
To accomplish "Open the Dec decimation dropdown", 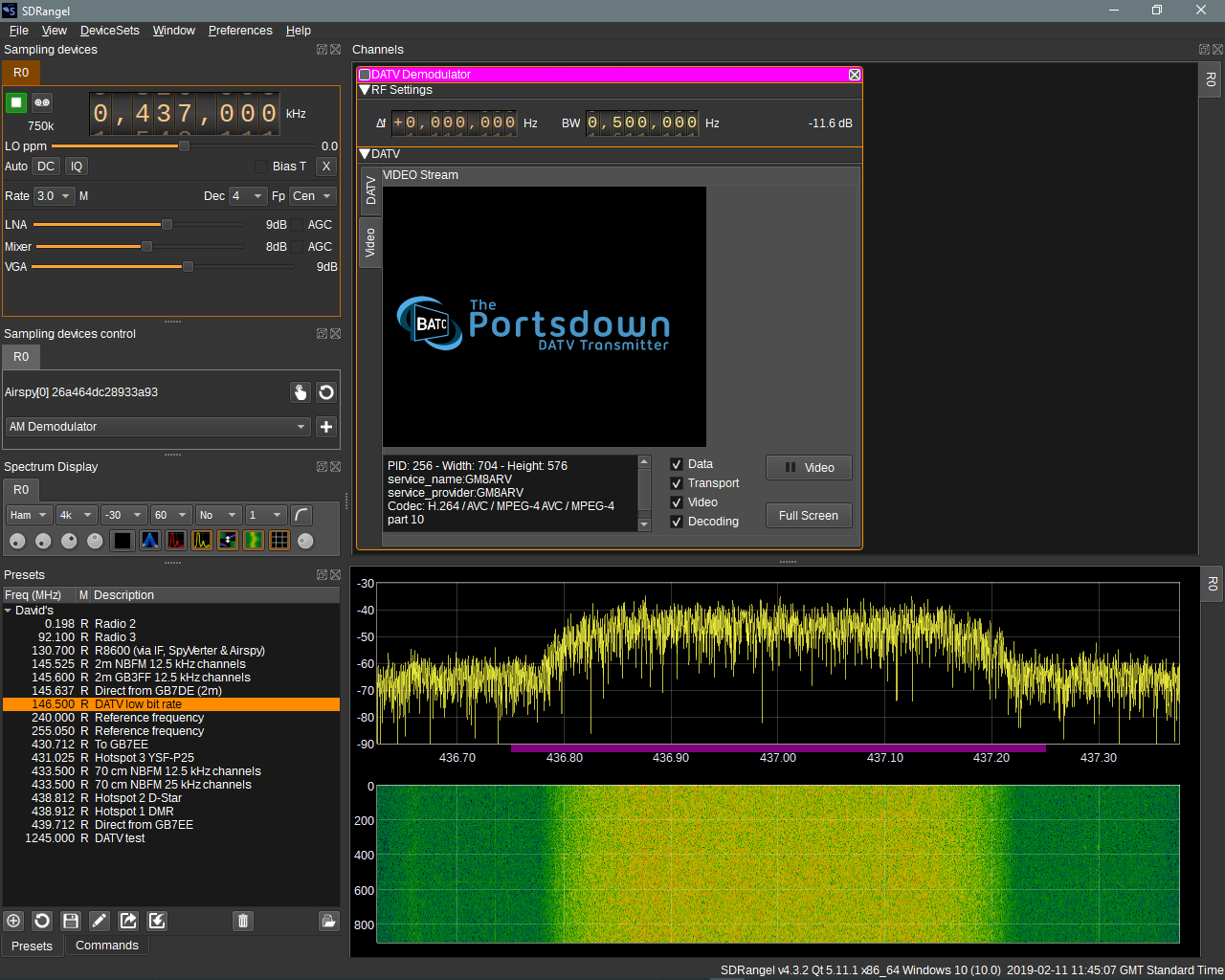I will [248, 196].
